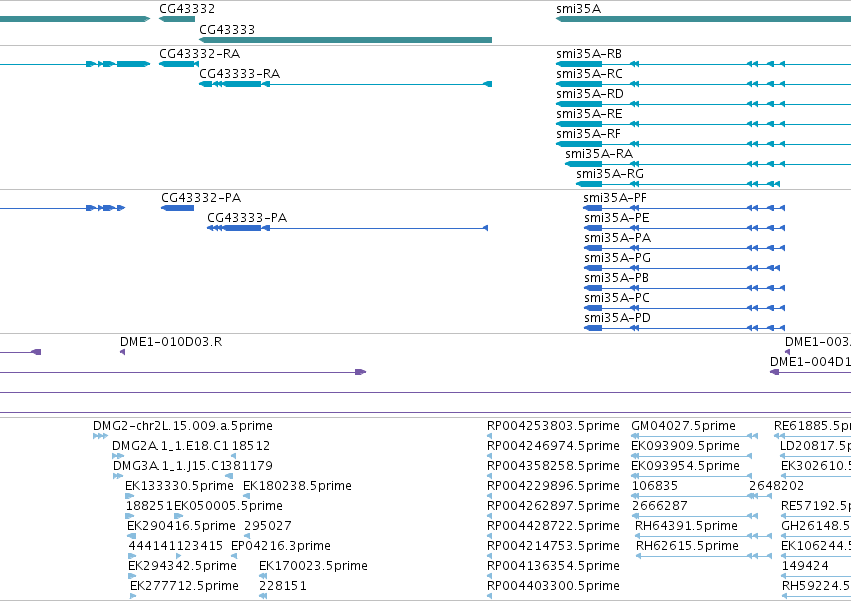This screenshot has width=851, height=601.
Task: Click the purple arrow under DME1-004D1 label
Action: (x=775, y=372)
